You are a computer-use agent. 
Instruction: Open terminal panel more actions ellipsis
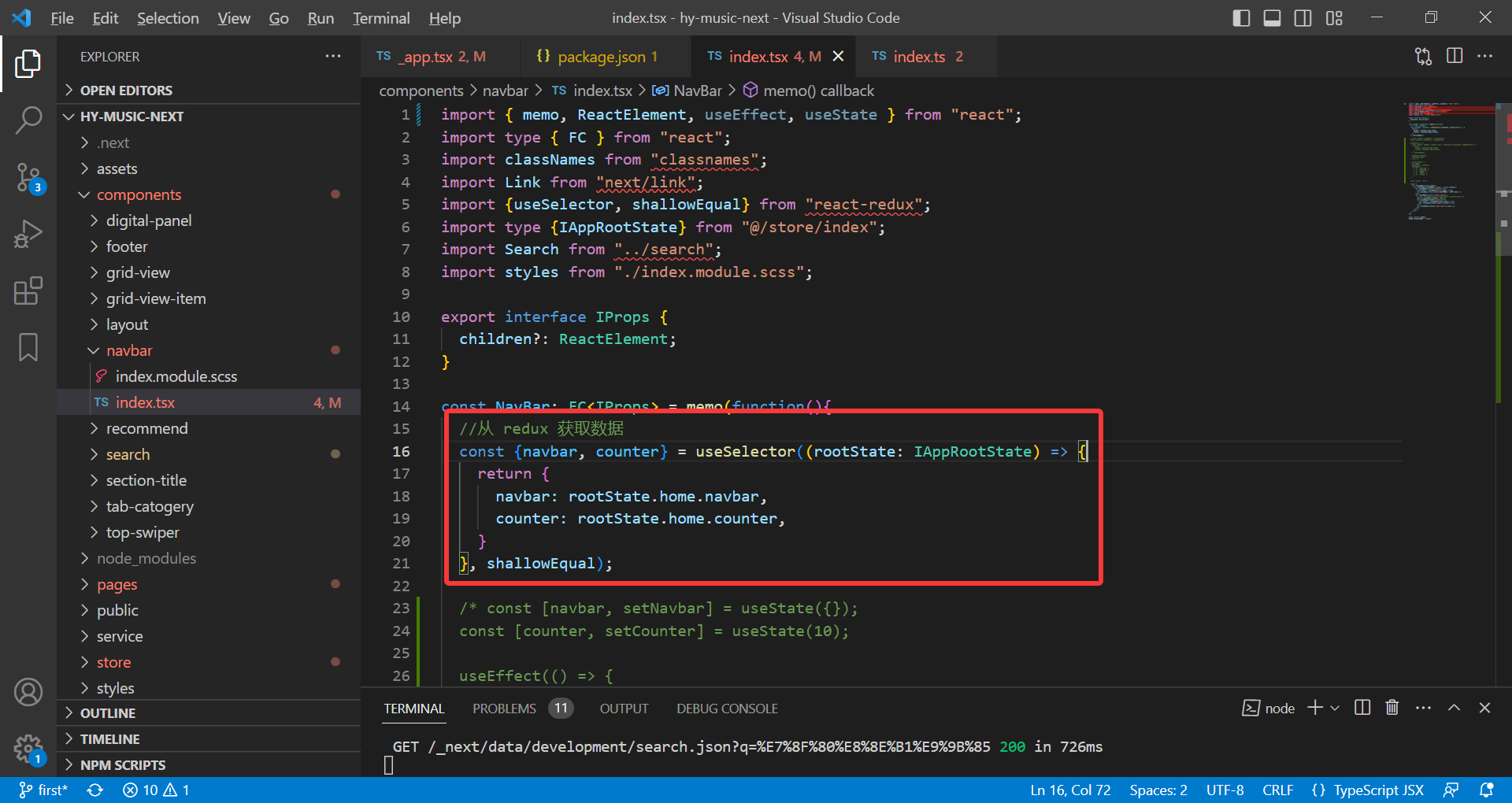click(1423, 708)
